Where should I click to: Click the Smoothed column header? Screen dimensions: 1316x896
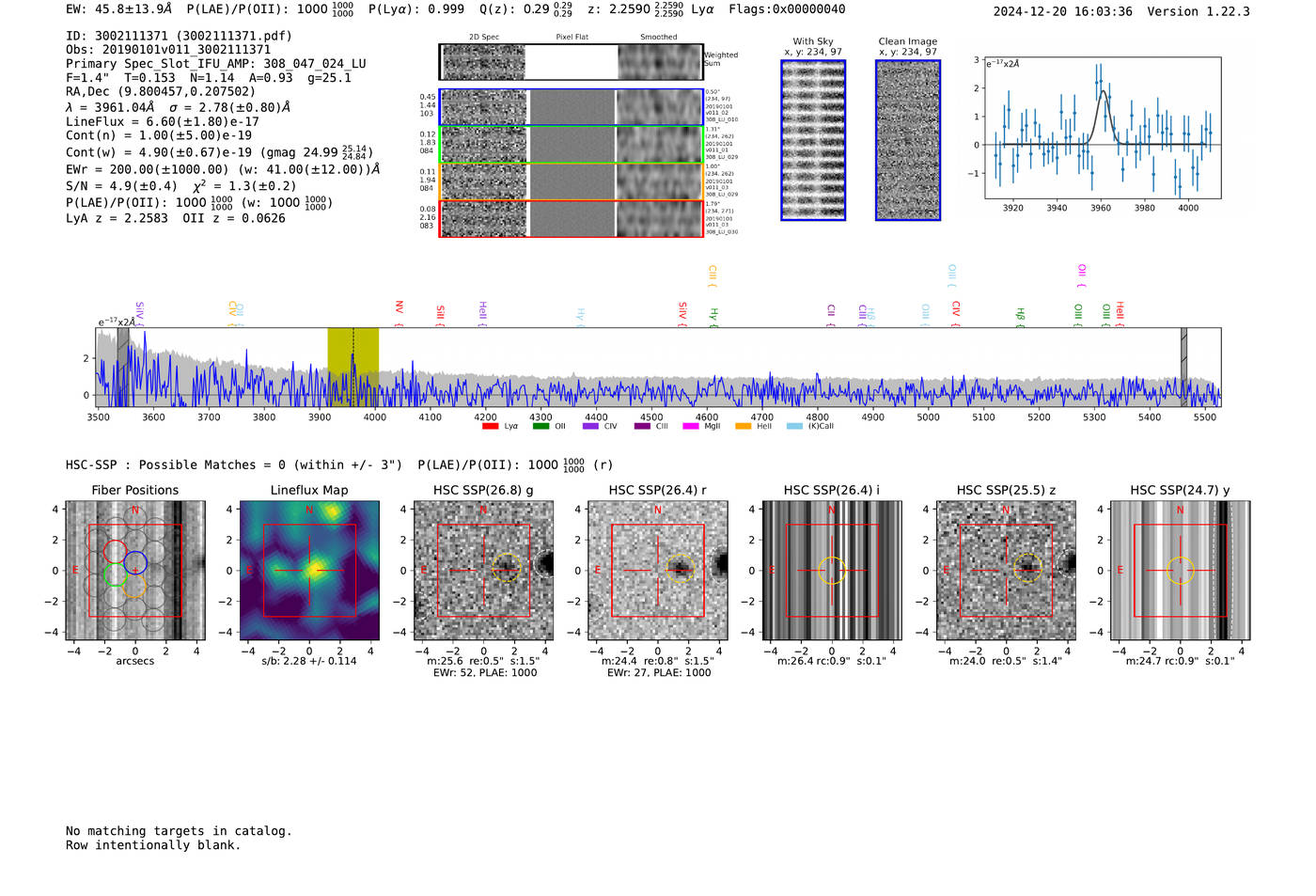[658, 38]
